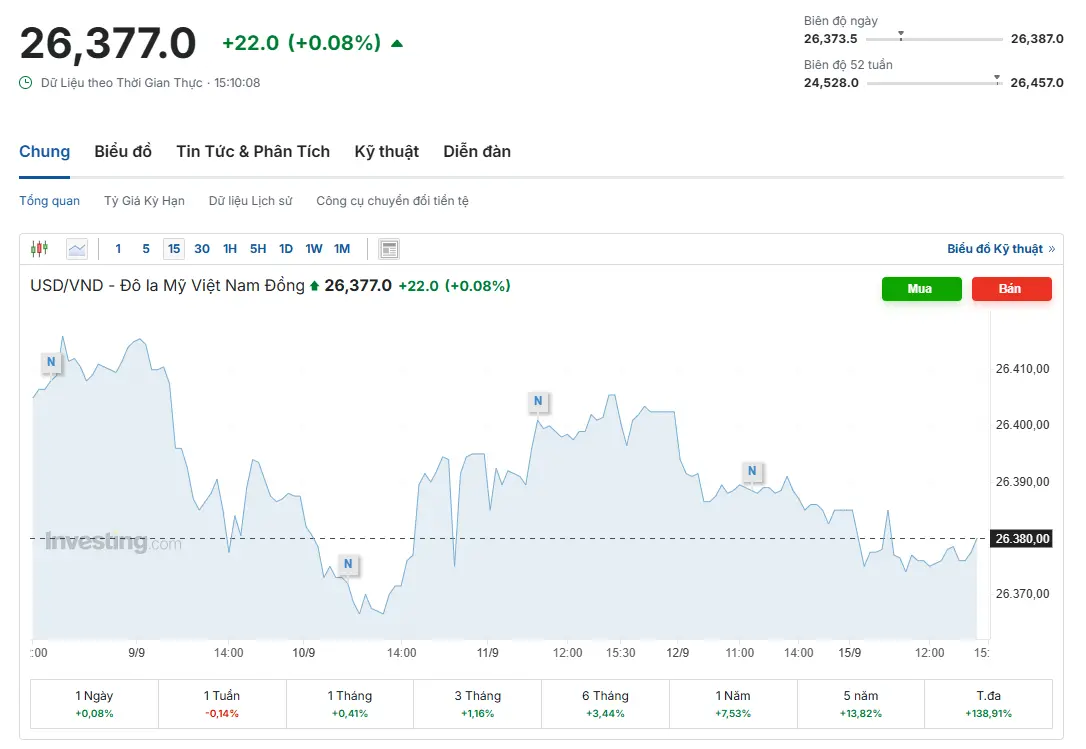Choose the 1 Năm performance period
Viewport: 1086px width, 749px height.
click(732, 704)
